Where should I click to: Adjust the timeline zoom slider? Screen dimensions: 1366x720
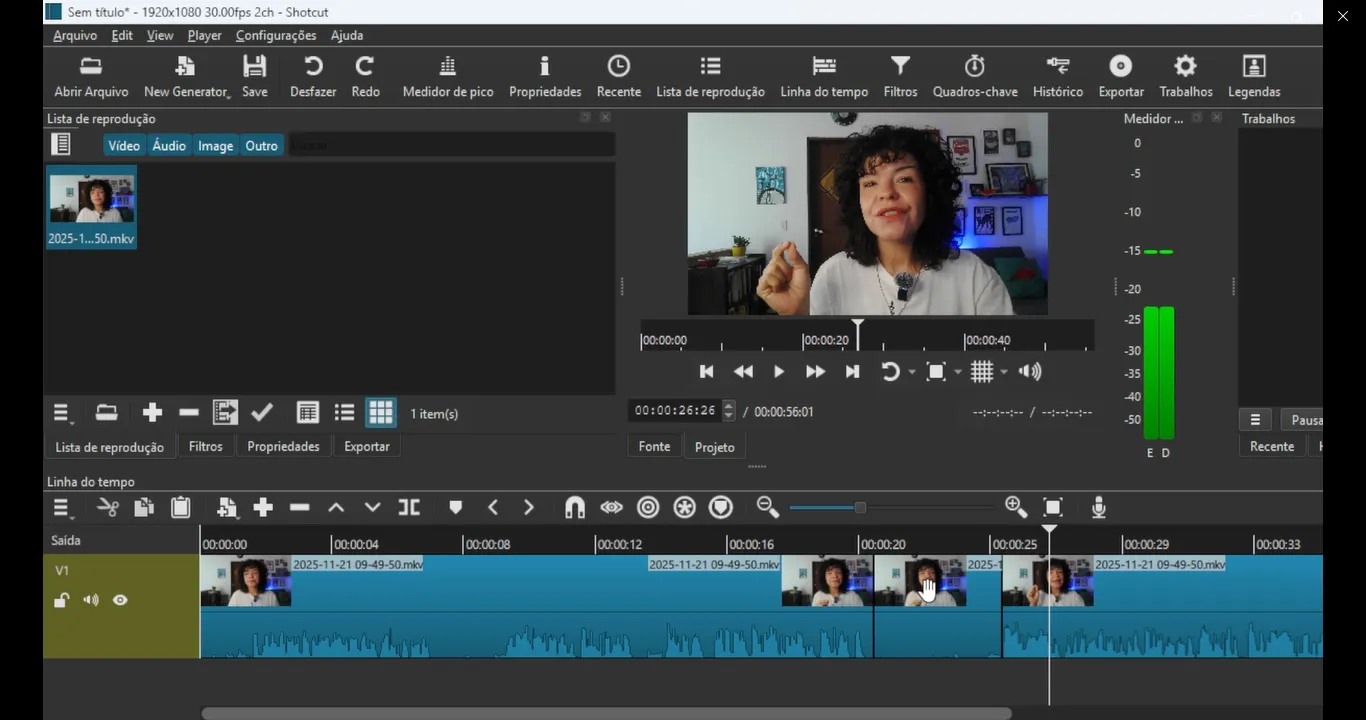point(860,507)
